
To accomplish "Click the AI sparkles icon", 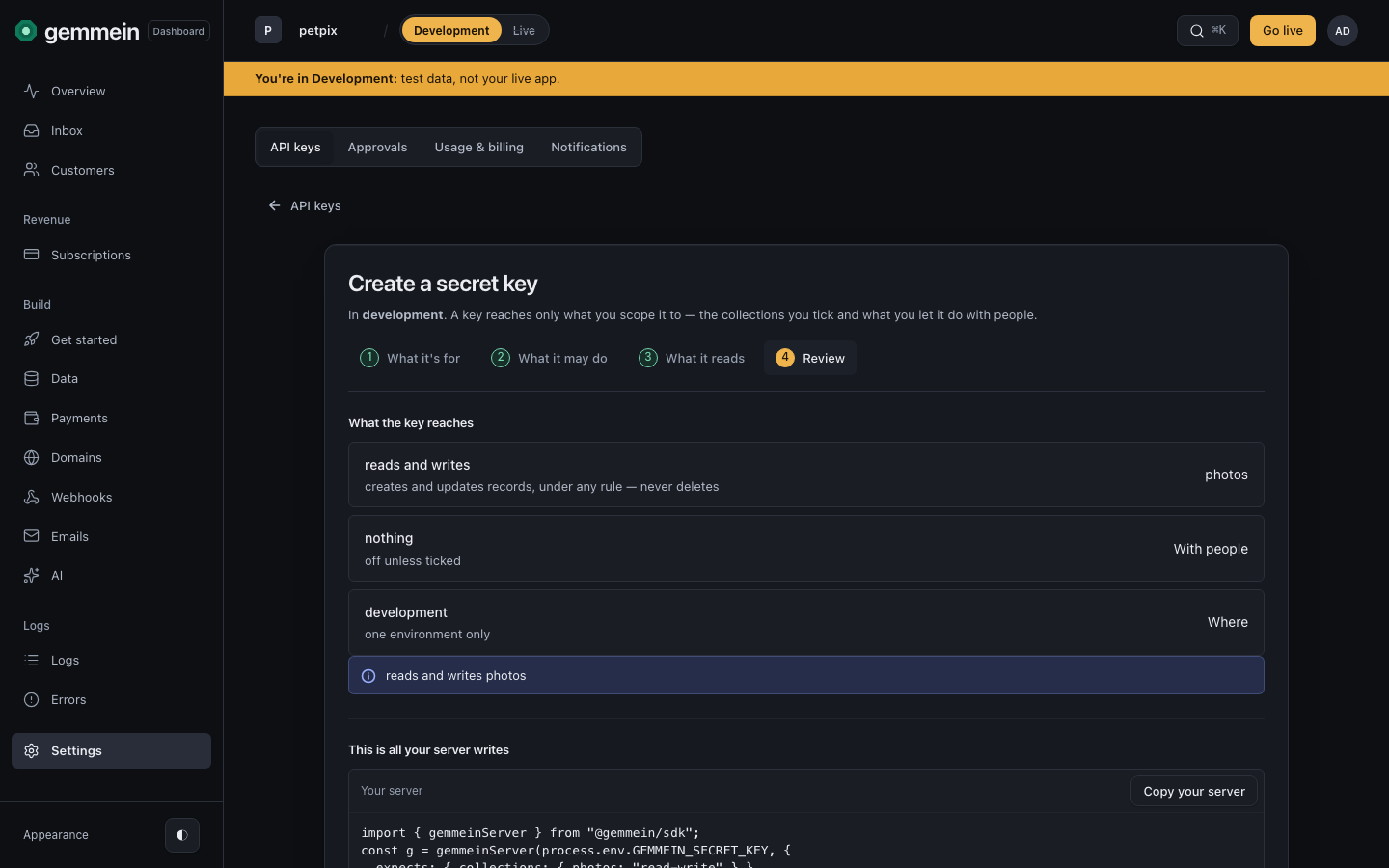I will point(32,575).
